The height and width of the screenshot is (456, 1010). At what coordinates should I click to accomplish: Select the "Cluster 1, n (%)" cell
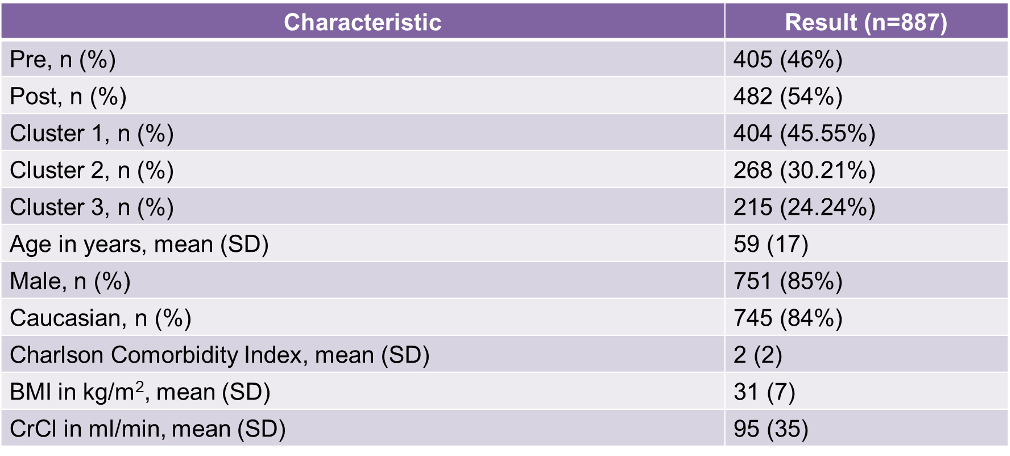click(x=92, y=133)
